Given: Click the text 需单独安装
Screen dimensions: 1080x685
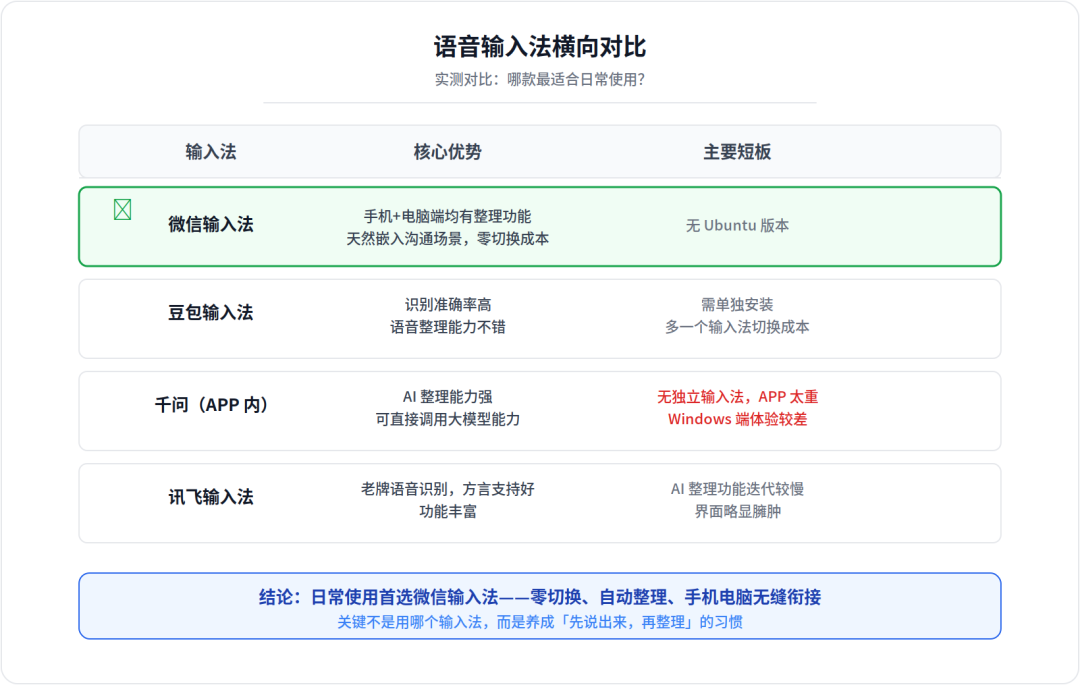Looking at the screenshot, I should pyautogui.click(x=737, y=304).
